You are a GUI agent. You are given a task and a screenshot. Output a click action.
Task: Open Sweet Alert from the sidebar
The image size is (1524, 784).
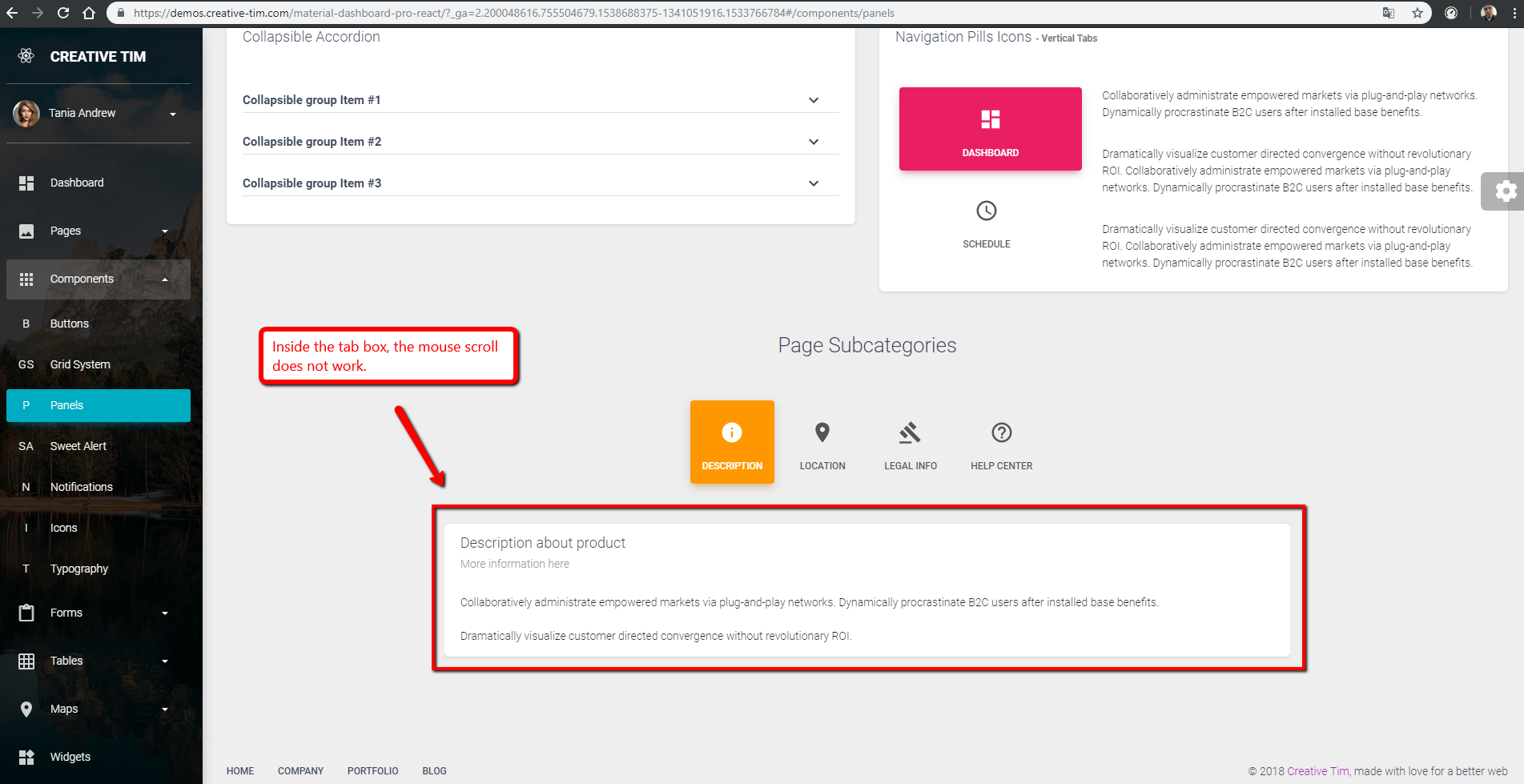click(78, 445)
